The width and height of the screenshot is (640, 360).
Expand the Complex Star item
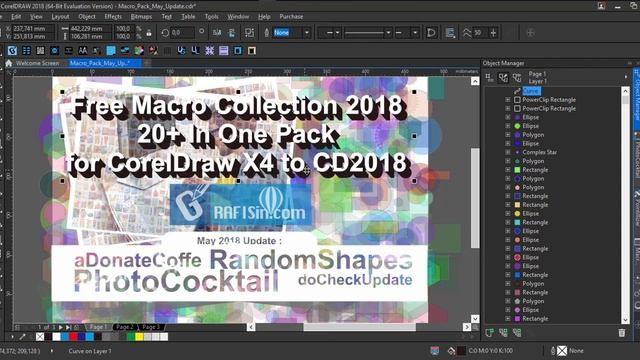[508, 152]
